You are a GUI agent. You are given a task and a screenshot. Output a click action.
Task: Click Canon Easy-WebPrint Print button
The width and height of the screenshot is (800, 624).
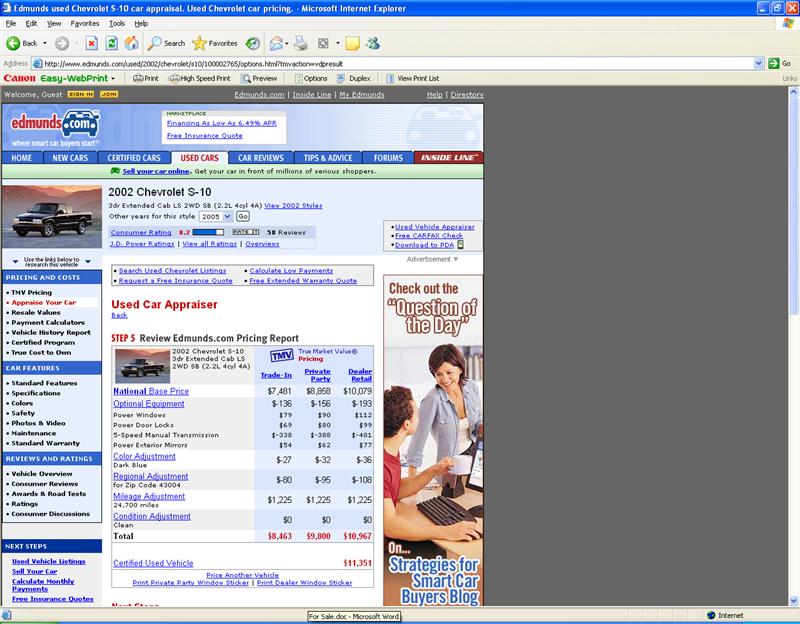146,79
